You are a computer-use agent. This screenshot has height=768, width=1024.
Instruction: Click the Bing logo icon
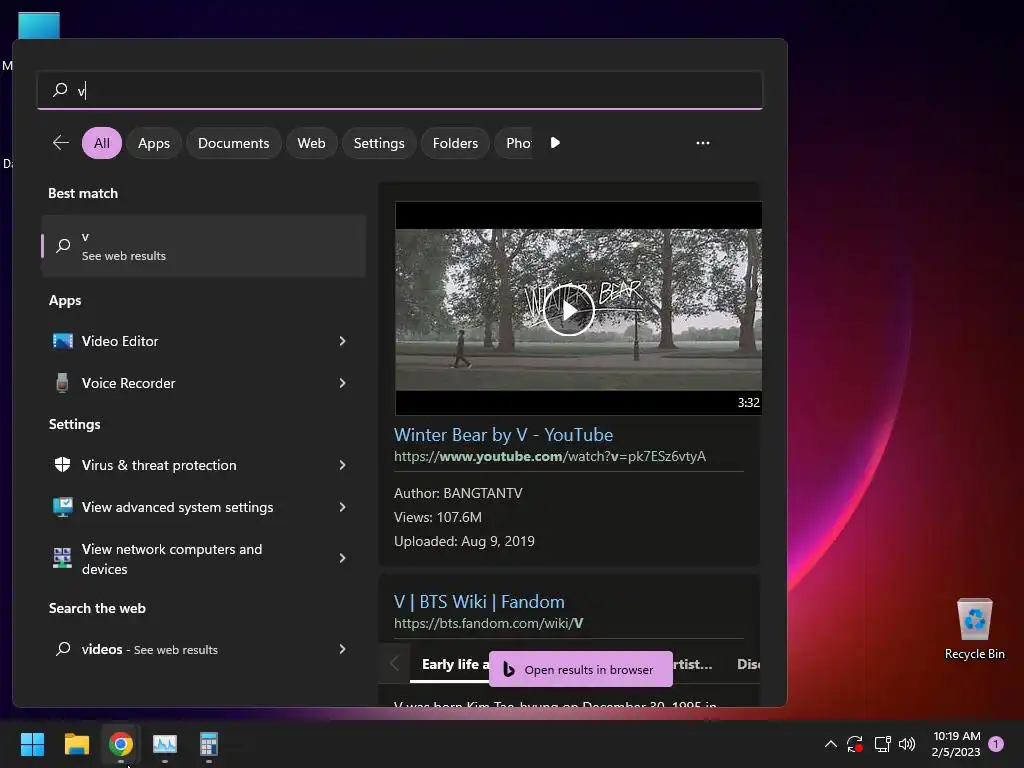click(x=509, y=669)
